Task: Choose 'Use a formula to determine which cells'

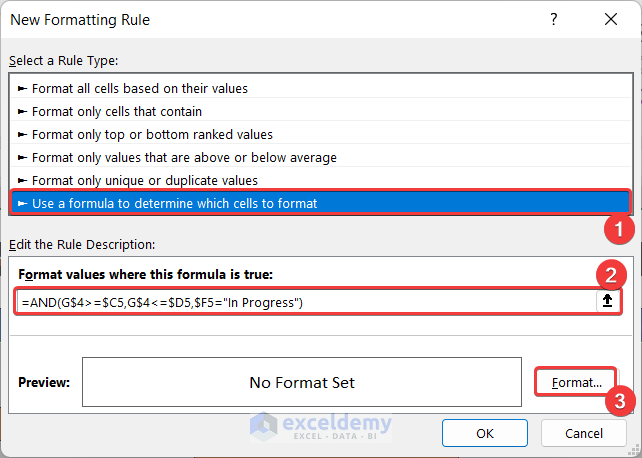Action: point(174,203)
